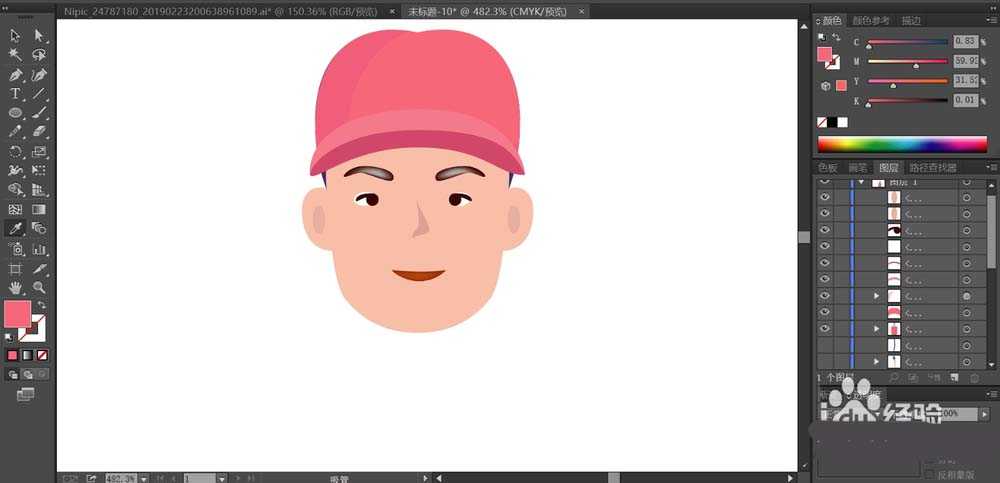The width and height of the screenshot is (1000, 483).
Task: Select the Type tool in the toolbox
Action: (16, 93)
